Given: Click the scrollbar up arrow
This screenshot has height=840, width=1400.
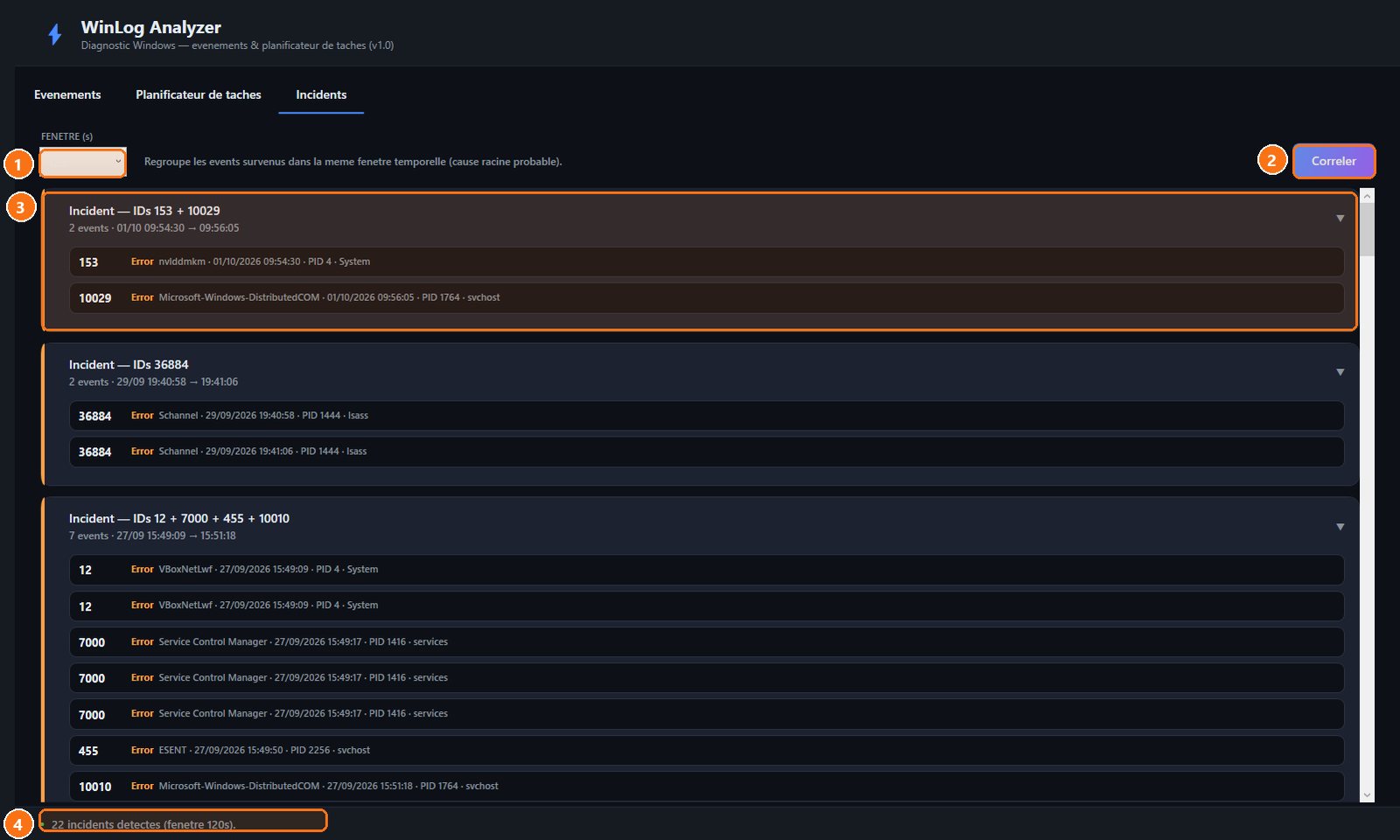Looking at the screenshot, I should point(1367,196).
